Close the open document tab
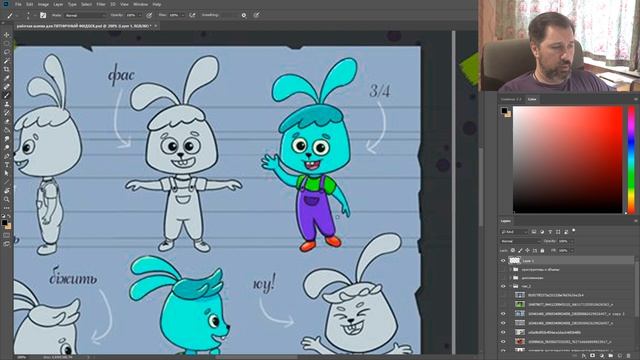 tap(156, 26)
